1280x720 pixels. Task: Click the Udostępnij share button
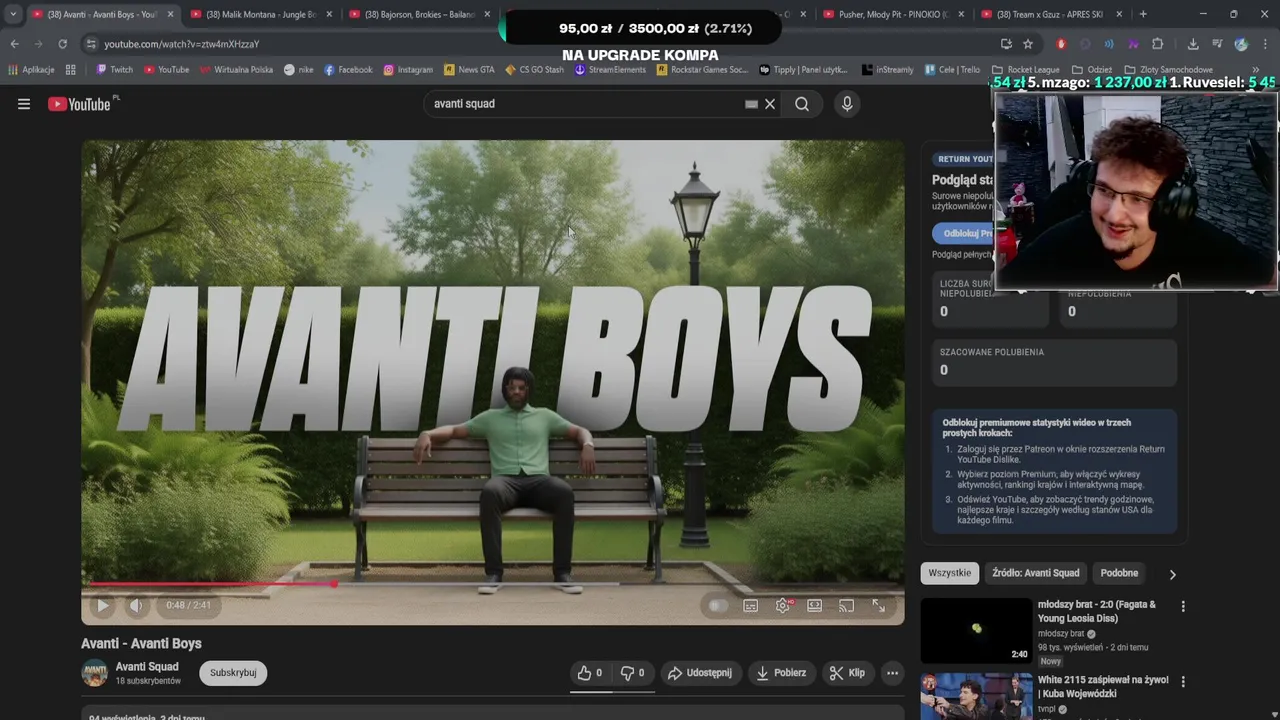700,673
